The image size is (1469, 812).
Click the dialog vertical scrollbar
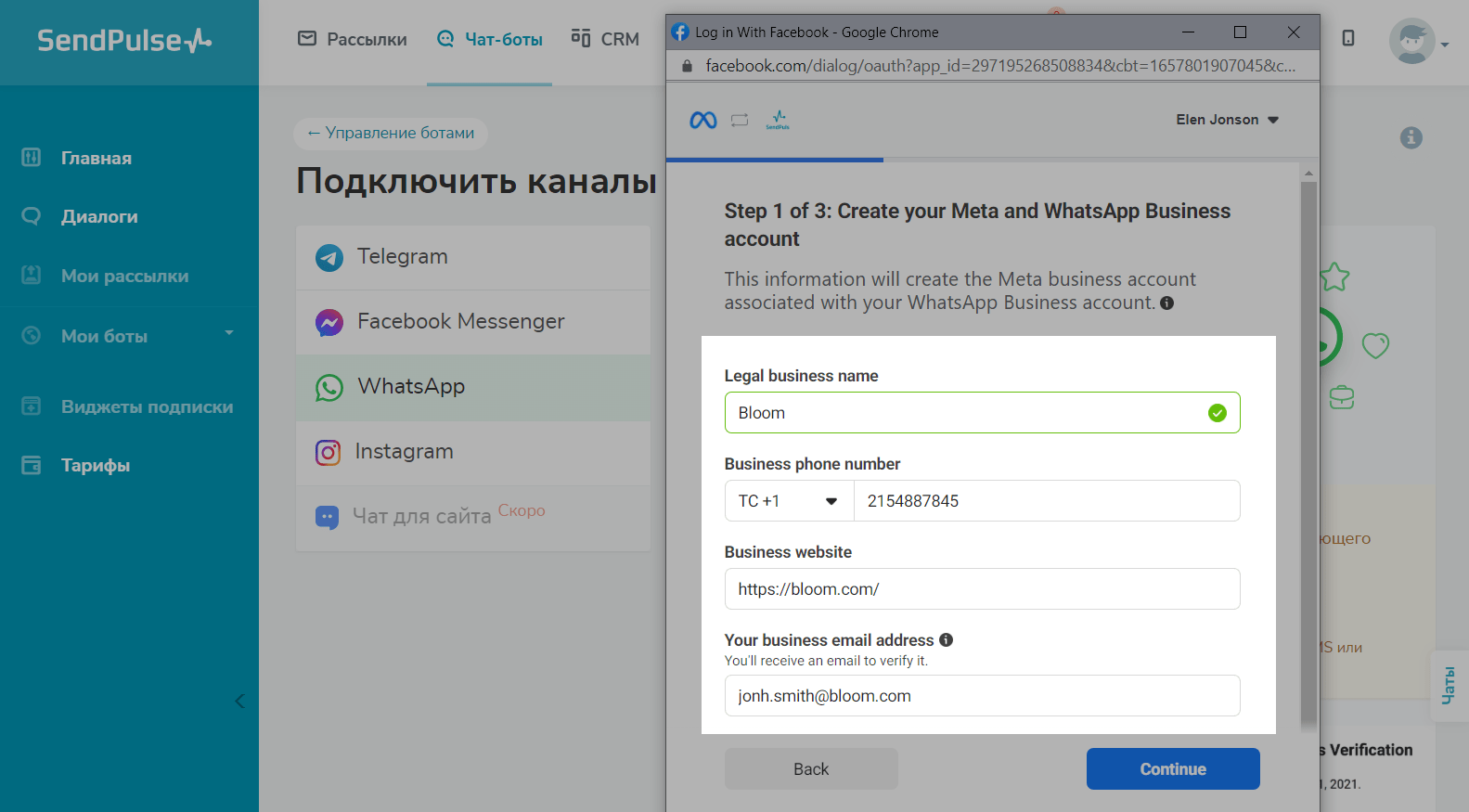(x=1308, y=445)
